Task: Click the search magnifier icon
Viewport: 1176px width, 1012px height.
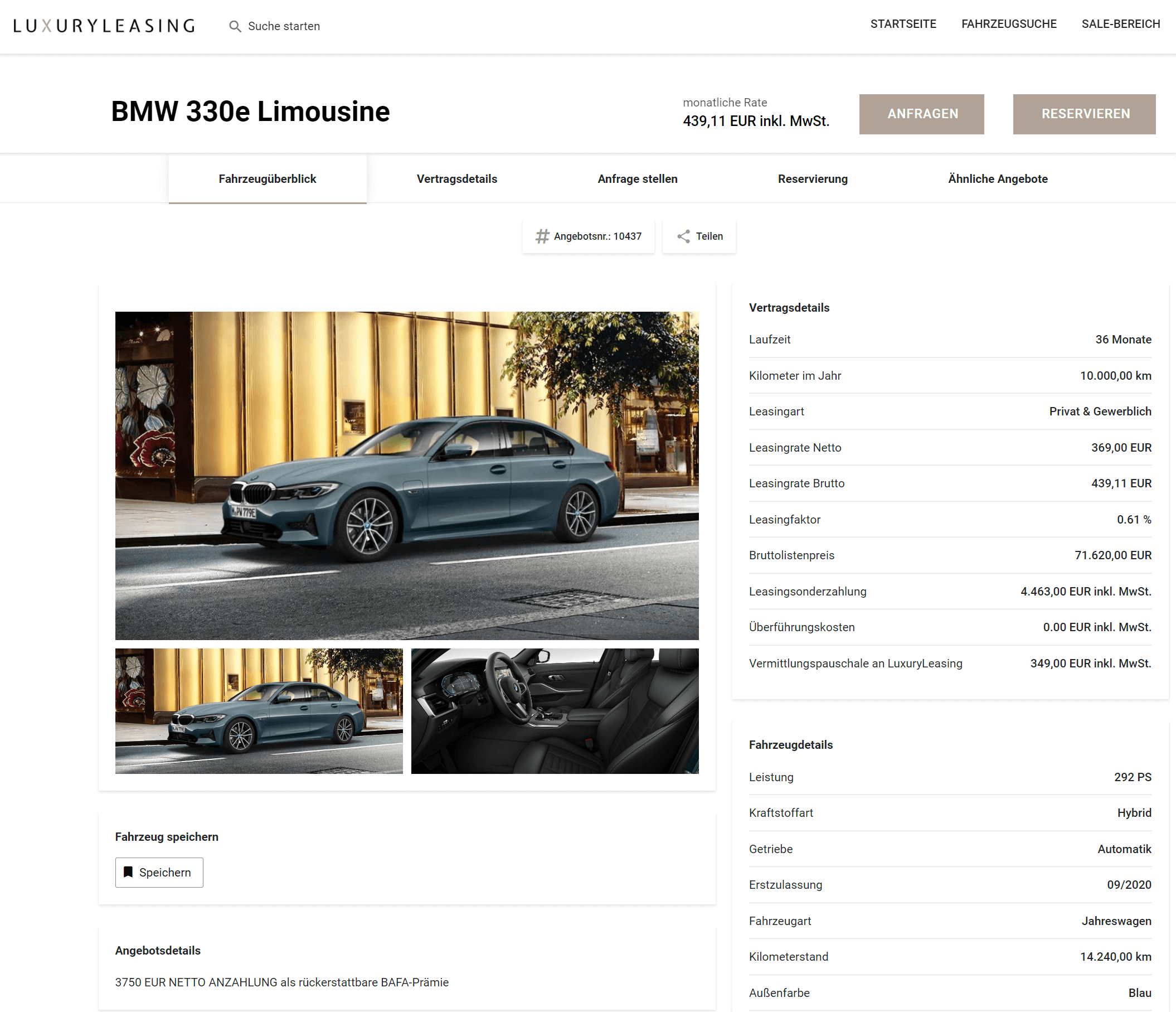Action: click(x=235, y=26)
